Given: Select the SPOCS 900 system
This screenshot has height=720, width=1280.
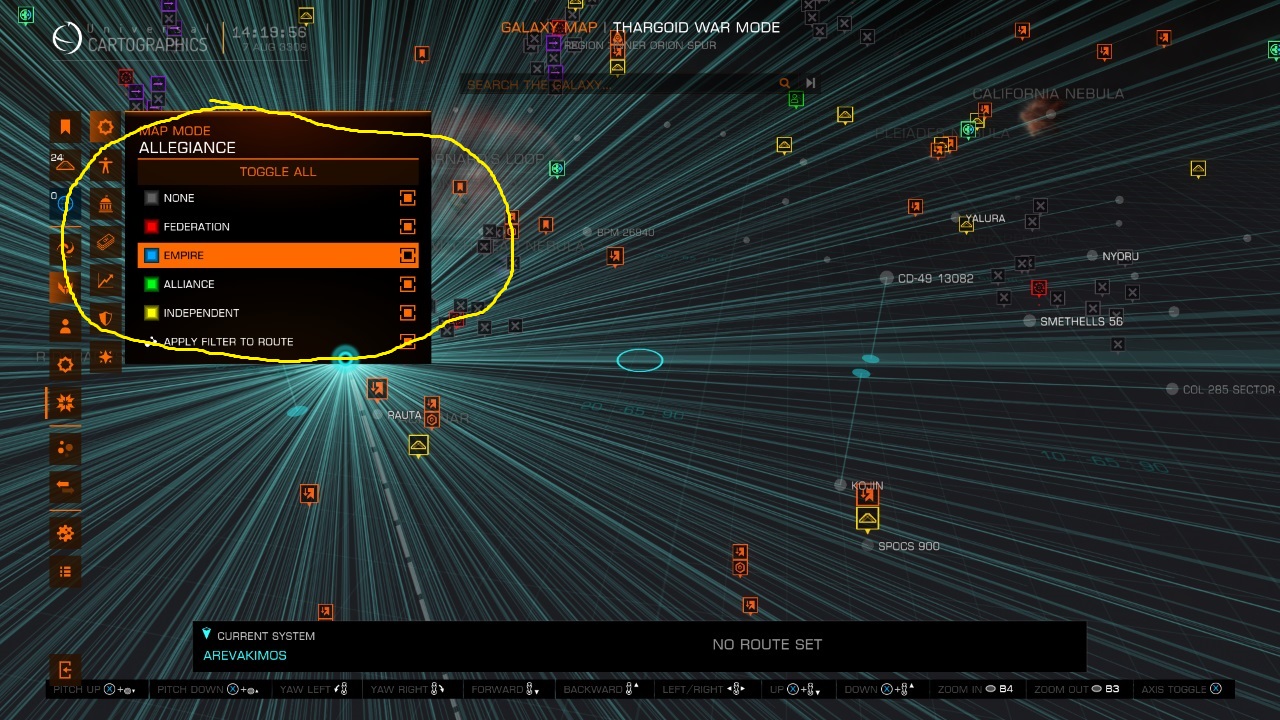Looking at the screenshot, I should point(908,546).
